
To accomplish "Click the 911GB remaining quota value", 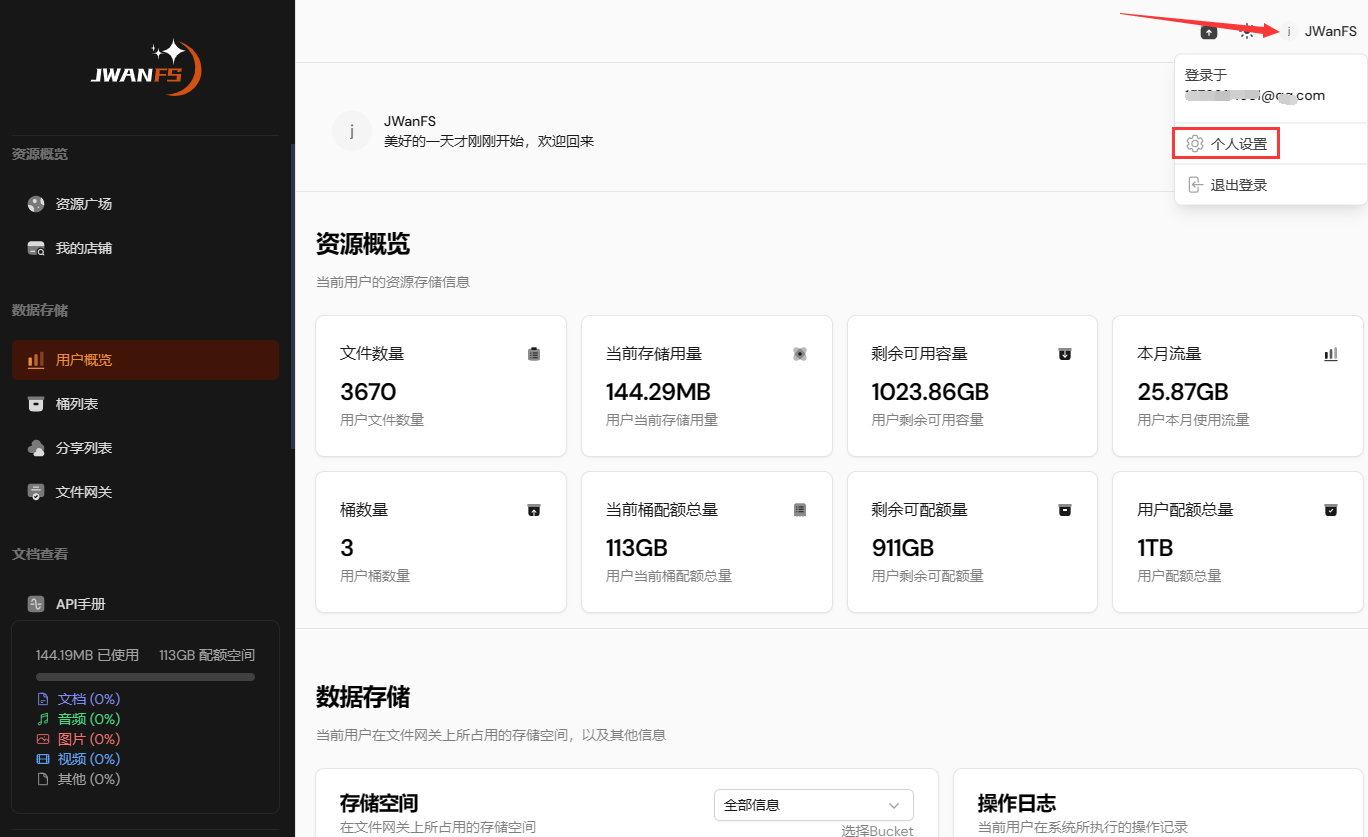I will pos(903,548).
